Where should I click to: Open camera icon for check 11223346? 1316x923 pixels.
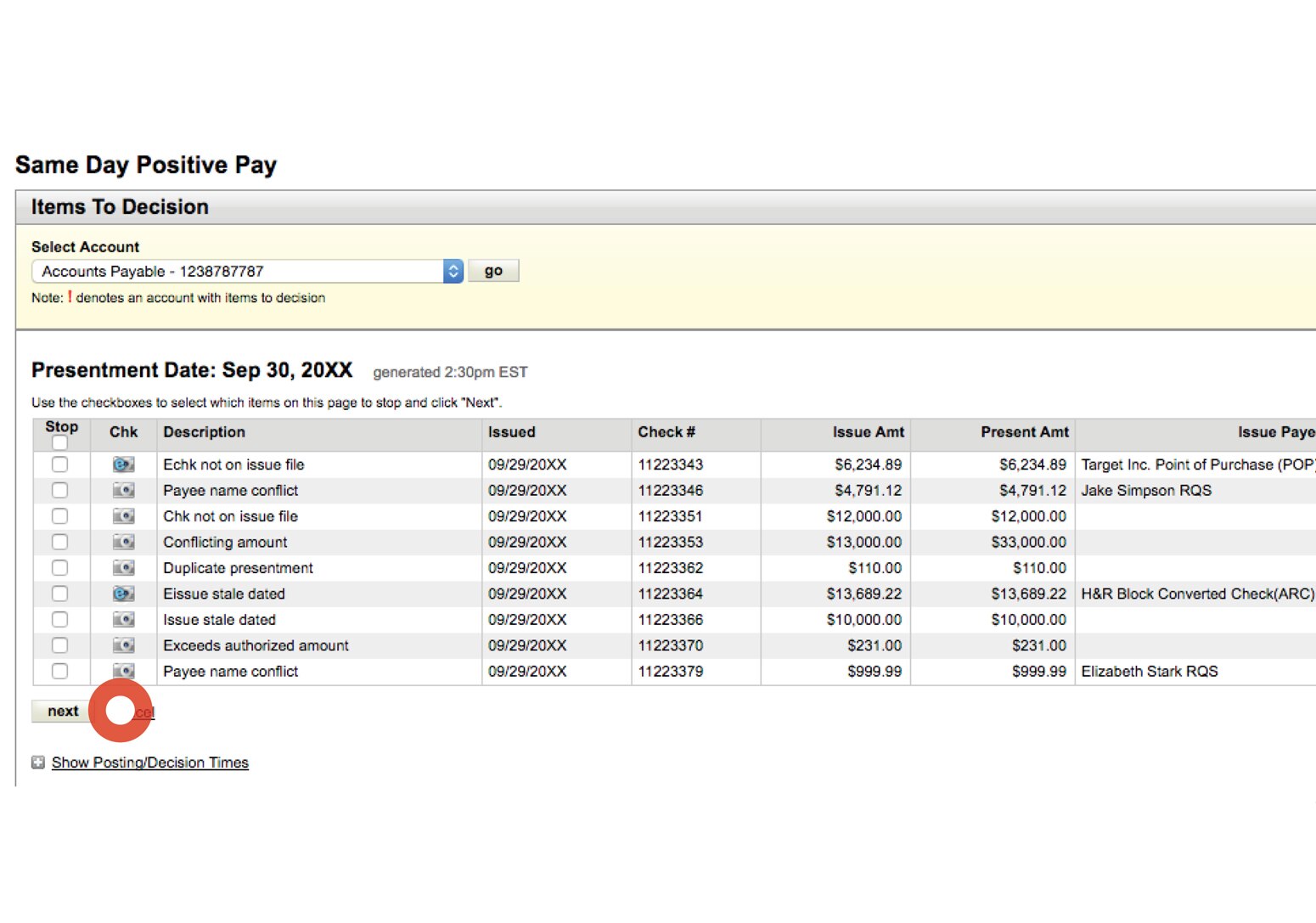pos(122,490)
